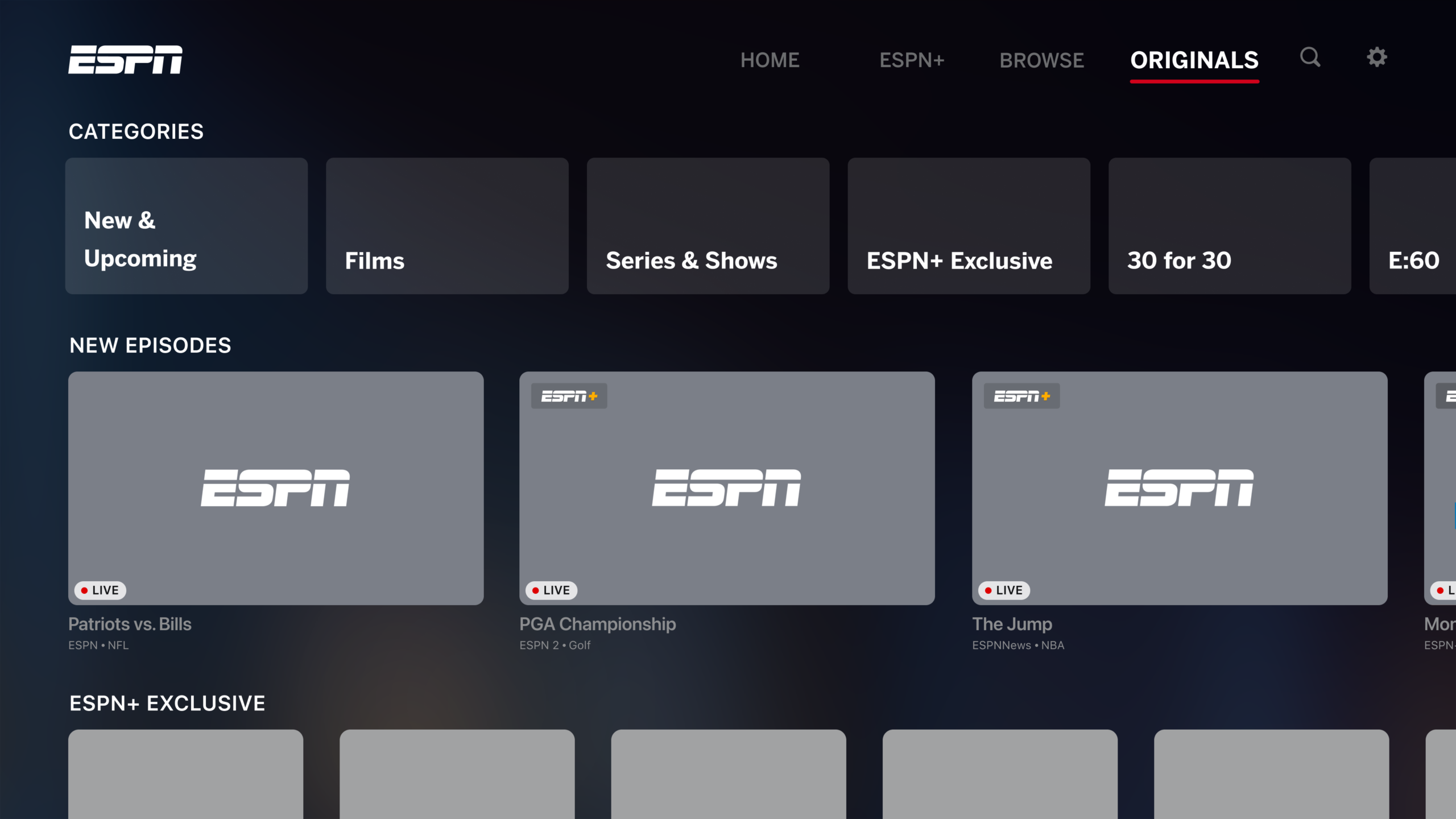
Task: Click the ESPN • NFL subtitle
Action: (x=98, y=645)
